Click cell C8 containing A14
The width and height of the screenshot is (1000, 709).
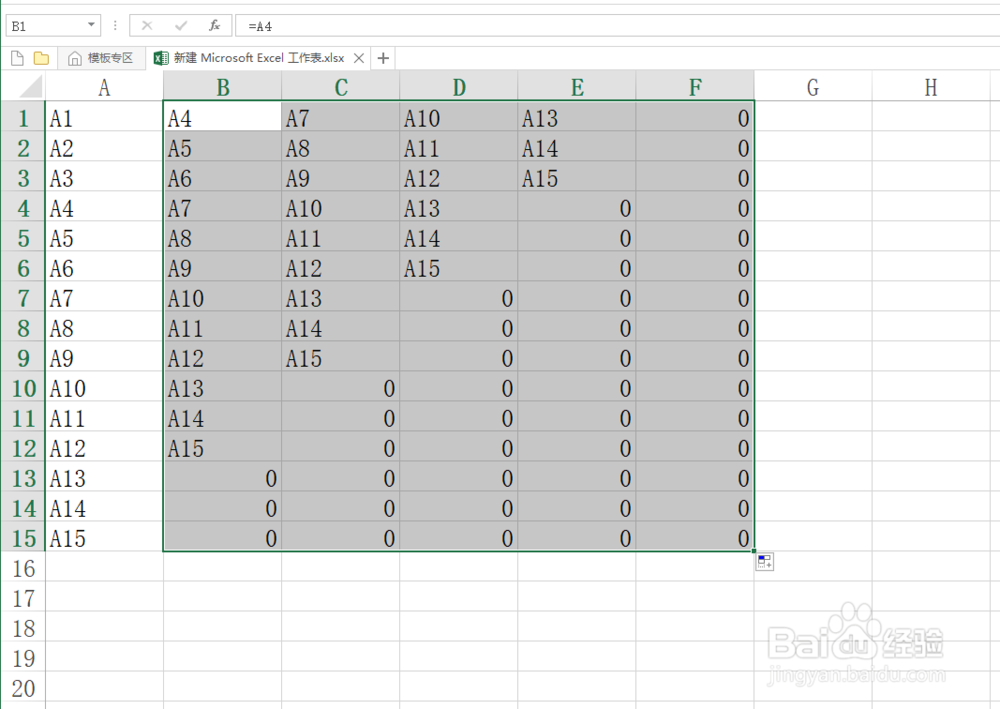(341, 327)
